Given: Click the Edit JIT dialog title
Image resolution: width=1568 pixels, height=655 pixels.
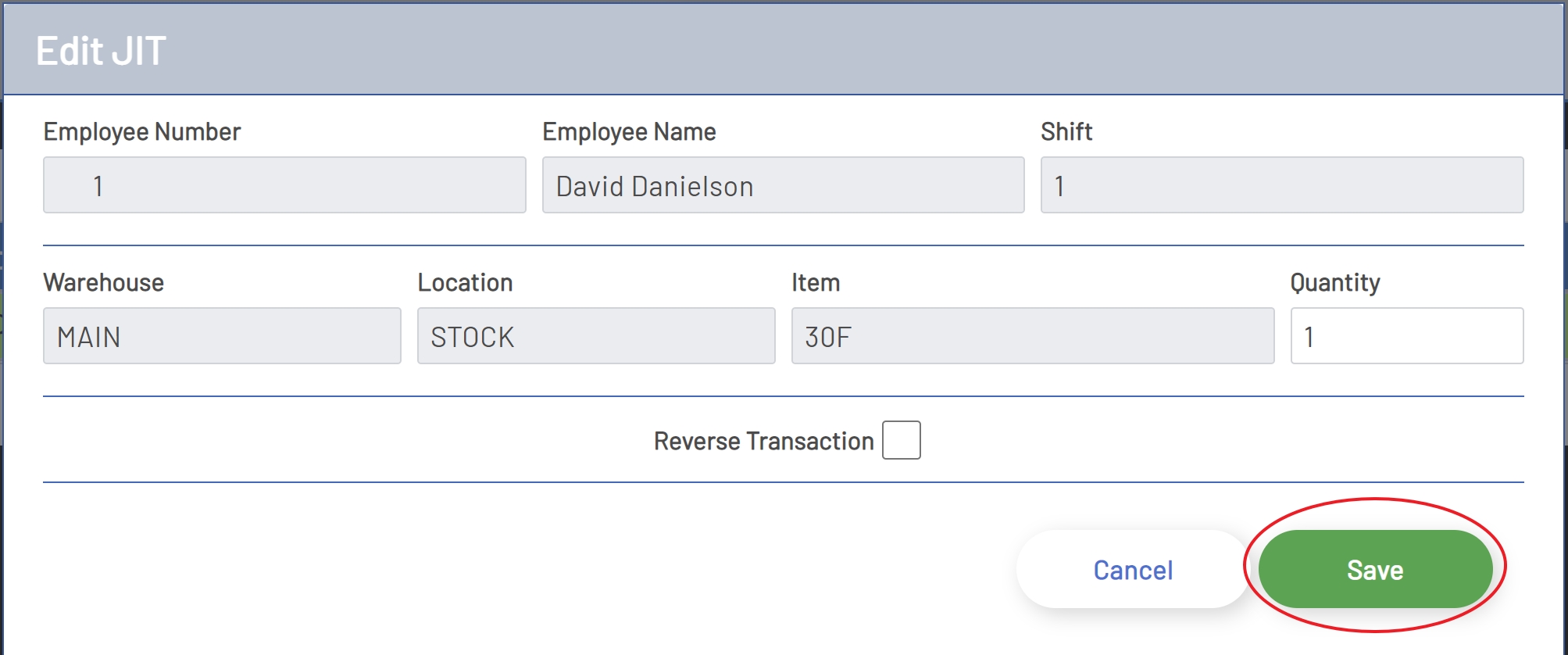Looking at the screenshot, I should 101,51.
